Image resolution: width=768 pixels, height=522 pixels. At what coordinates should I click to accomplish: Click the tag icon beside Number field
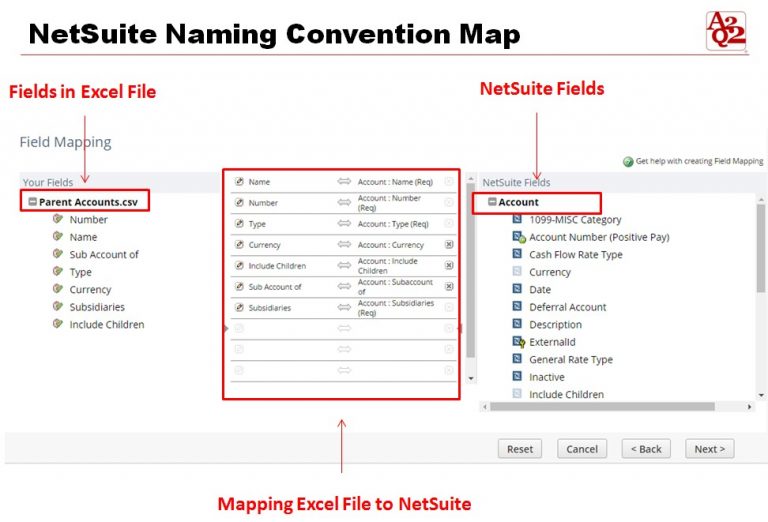[x=58, y=219]
